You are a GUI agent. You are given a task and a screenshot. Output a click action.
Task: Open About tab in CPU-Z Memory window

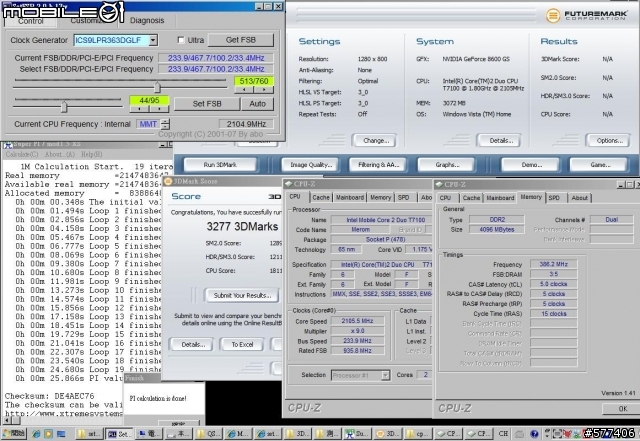tap(579, 198)
